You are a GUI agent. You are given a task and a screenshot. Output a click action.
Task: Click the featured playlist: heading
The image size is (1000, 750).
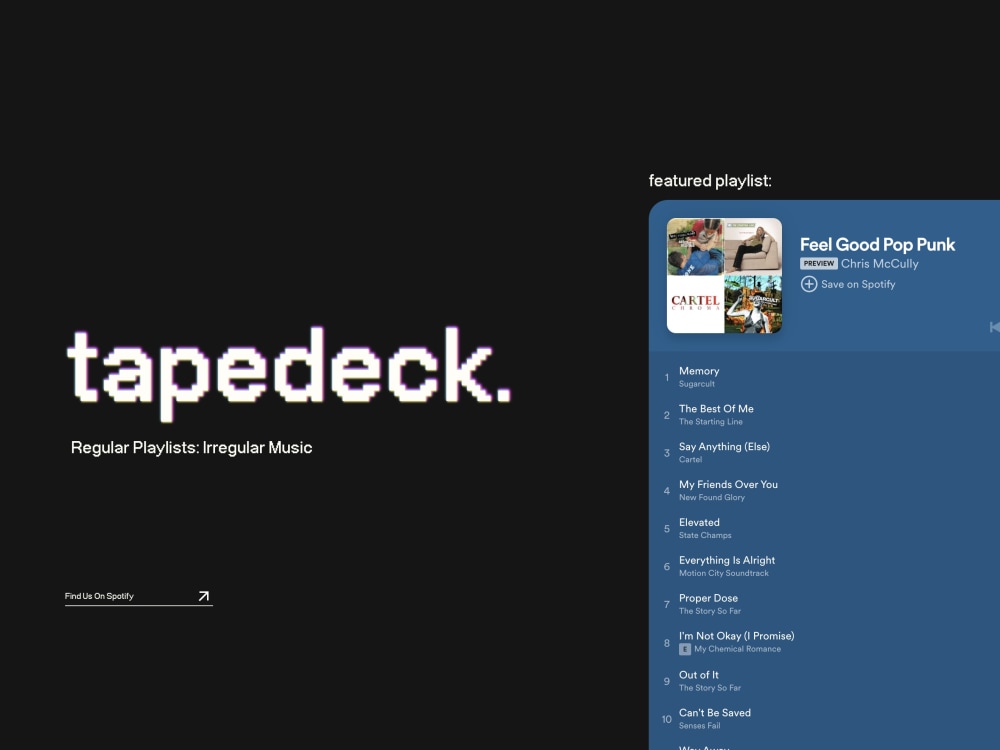pos(710,181)
